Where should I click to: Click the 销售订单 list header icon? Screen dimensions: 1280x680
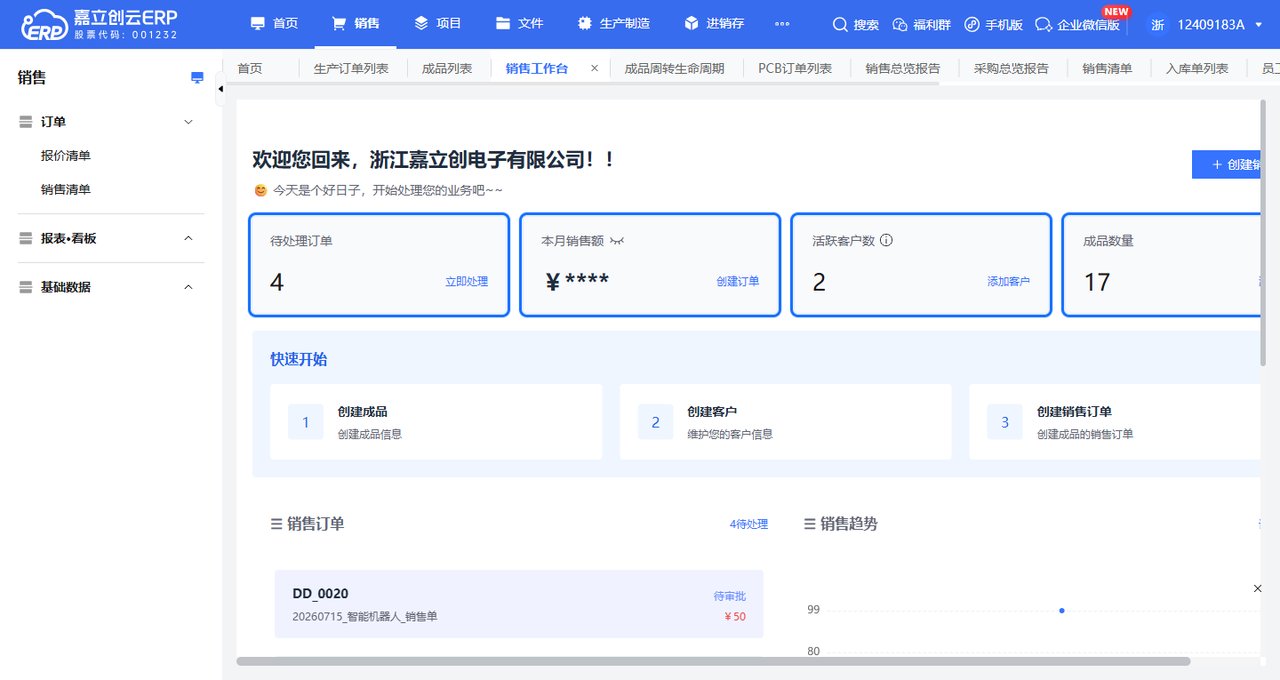pos(277,524)
